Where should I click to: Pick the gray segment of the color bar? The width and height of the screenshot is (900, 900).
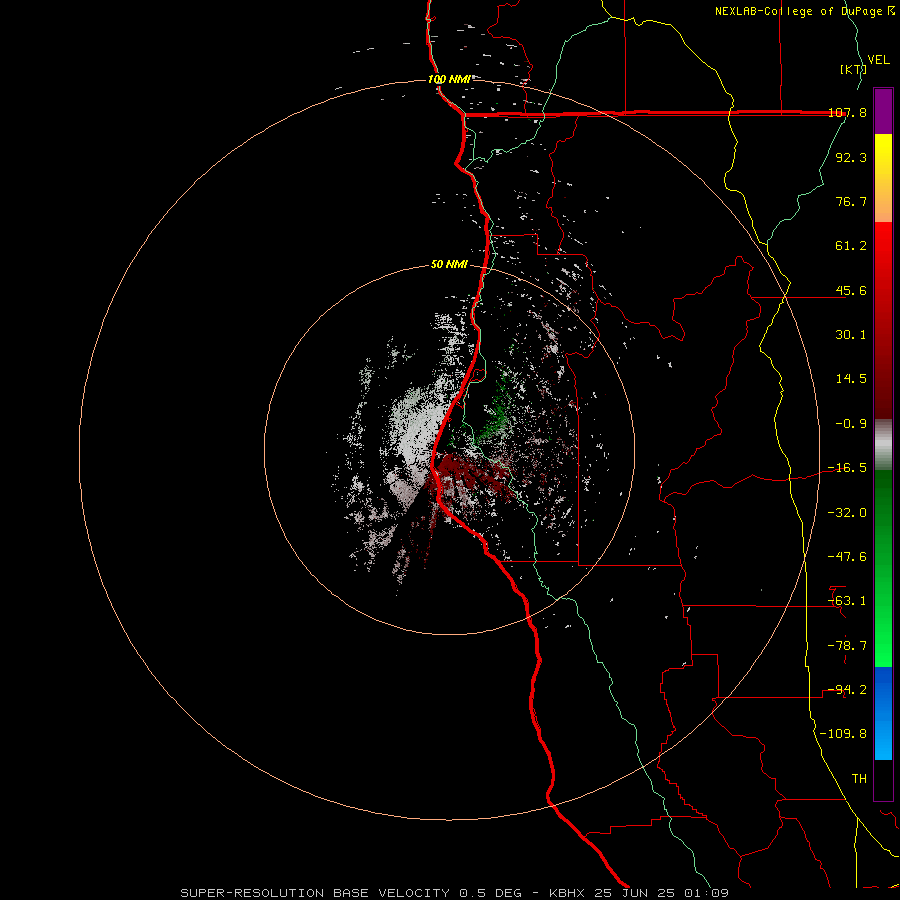pyautogui.click(x=883, y=445)
